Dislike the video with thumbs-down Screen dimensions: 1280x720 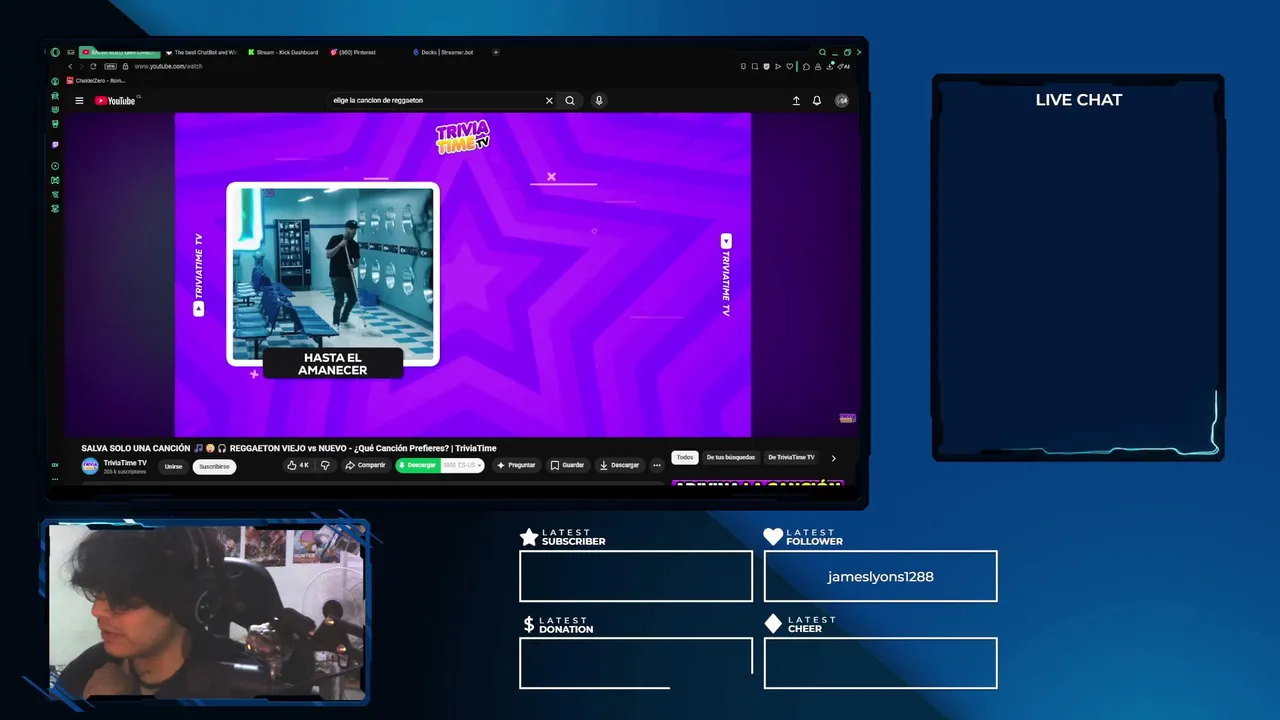pyautogui.click(x=325, y=465)
